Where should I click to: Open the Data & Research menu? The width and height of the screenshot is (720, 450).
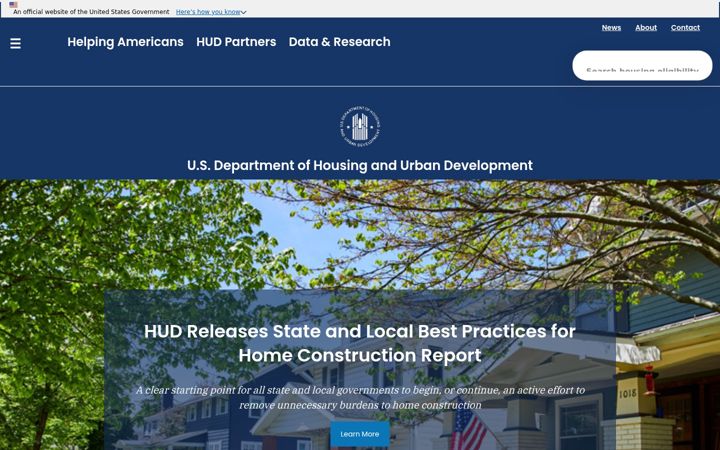339,42
